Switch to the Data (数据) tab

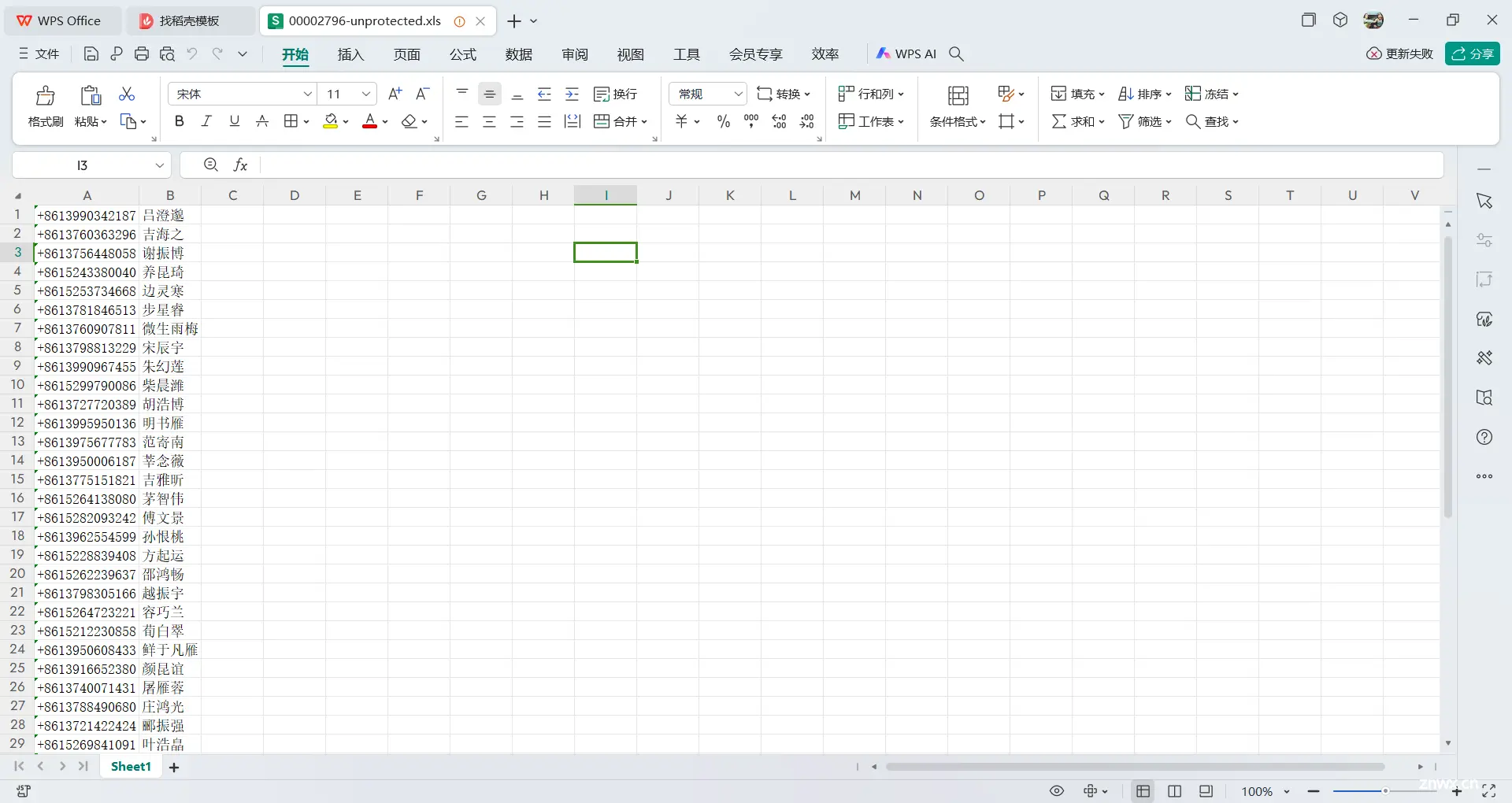point(519,54)
